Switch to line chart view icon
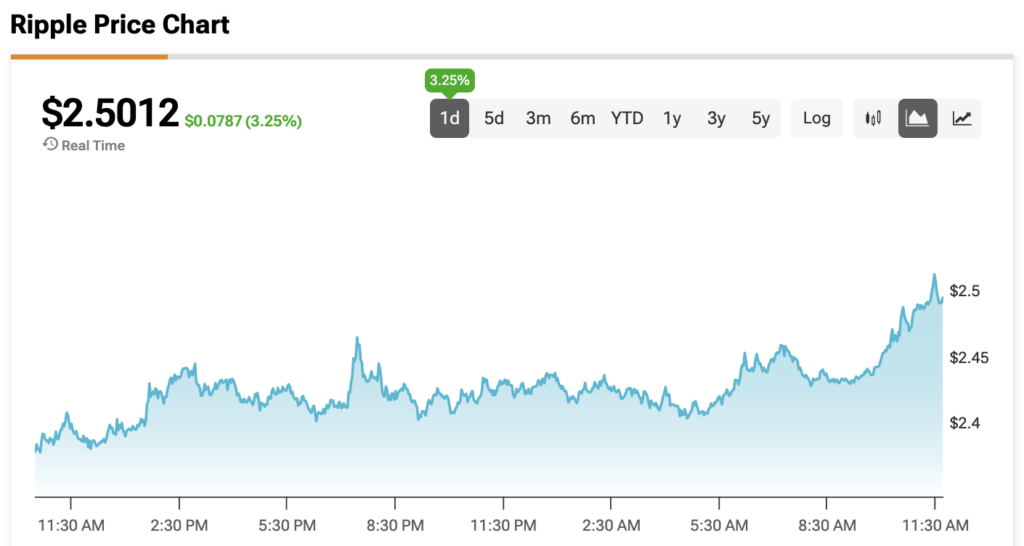The width and height of the screenshot is (1024, 546). click(961, 118)
